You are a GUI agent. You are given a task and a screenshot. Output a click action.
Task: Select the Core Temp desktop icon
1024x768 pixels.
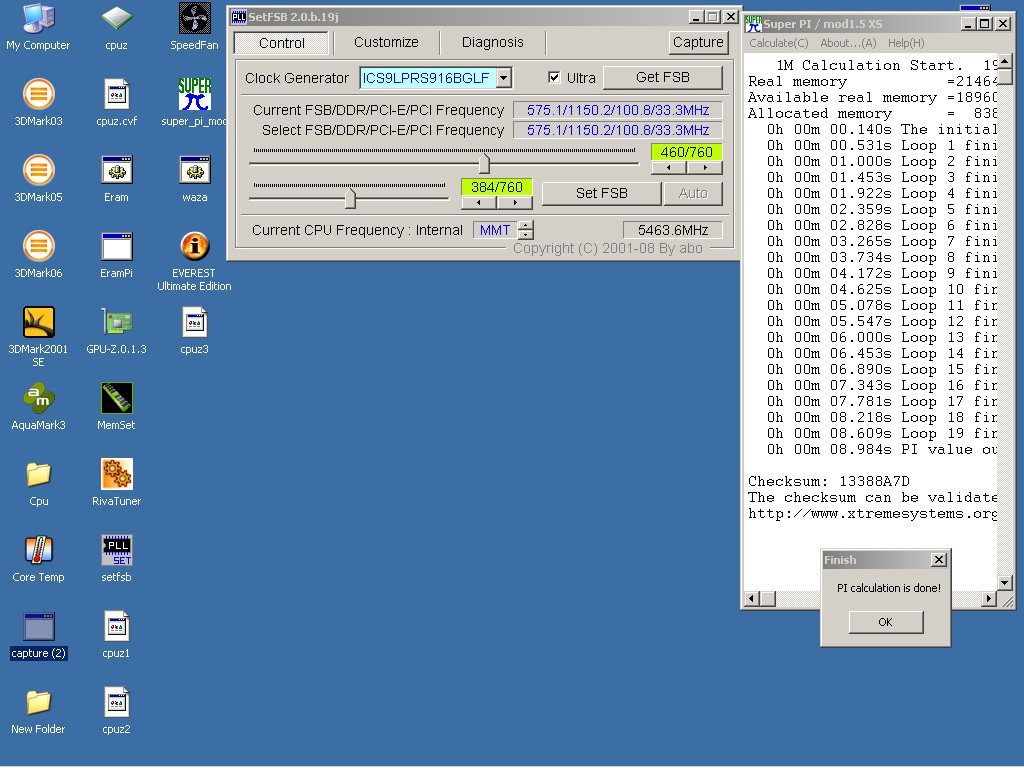point(38,559)
